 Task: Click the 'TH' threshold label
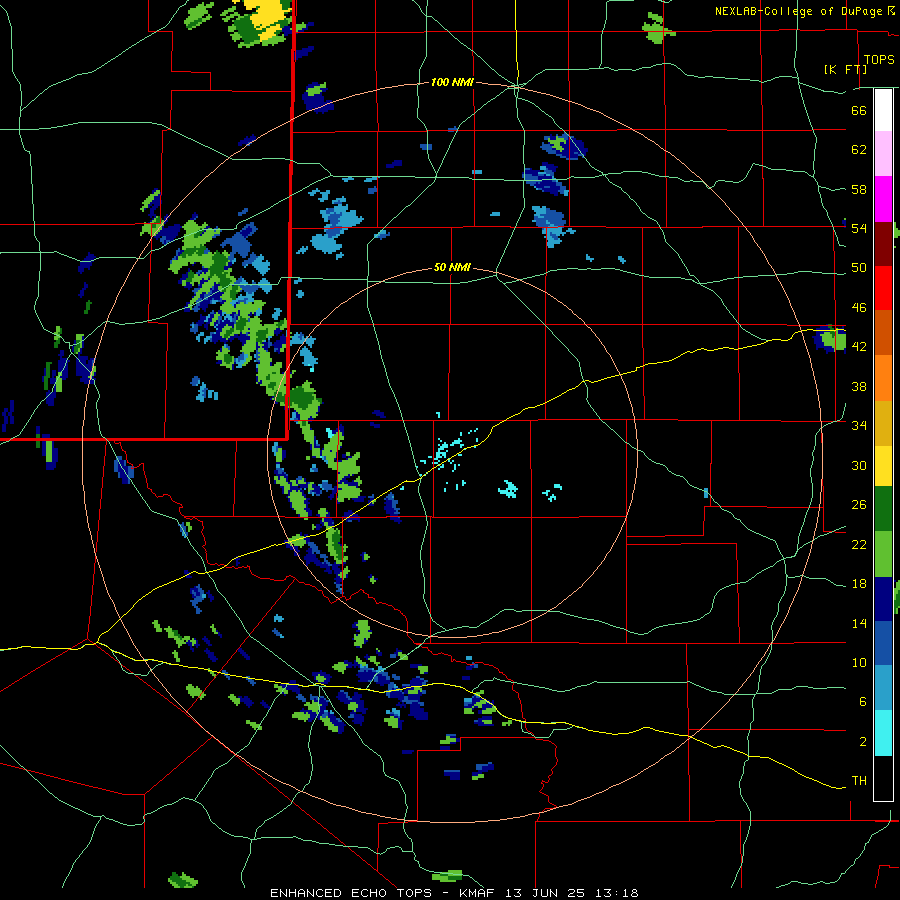coord(859,781)
